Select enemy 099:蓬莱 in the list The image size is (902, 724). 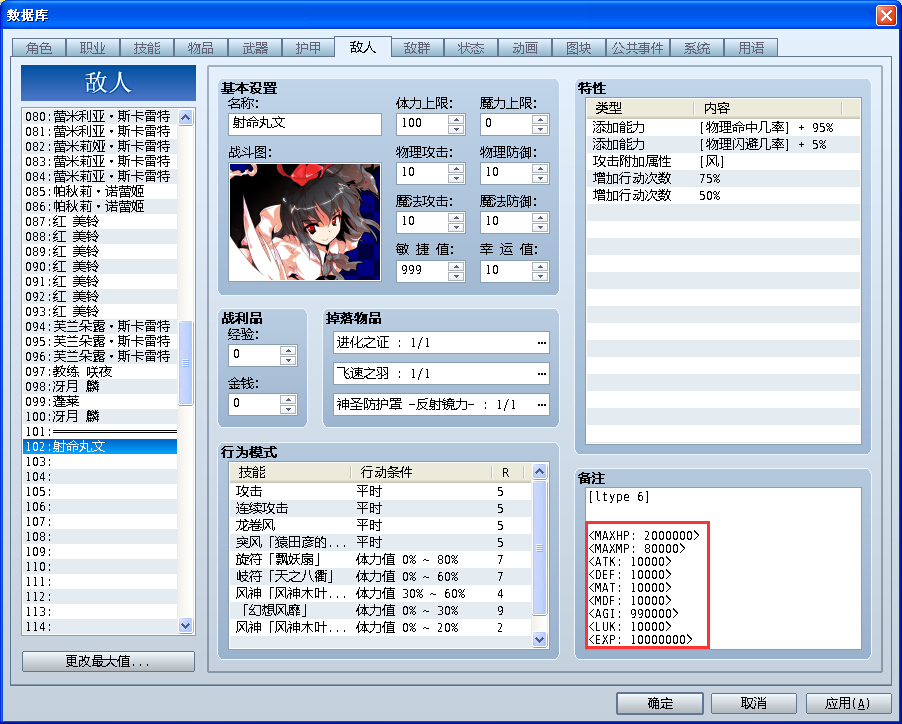click(x=100, y=401)
